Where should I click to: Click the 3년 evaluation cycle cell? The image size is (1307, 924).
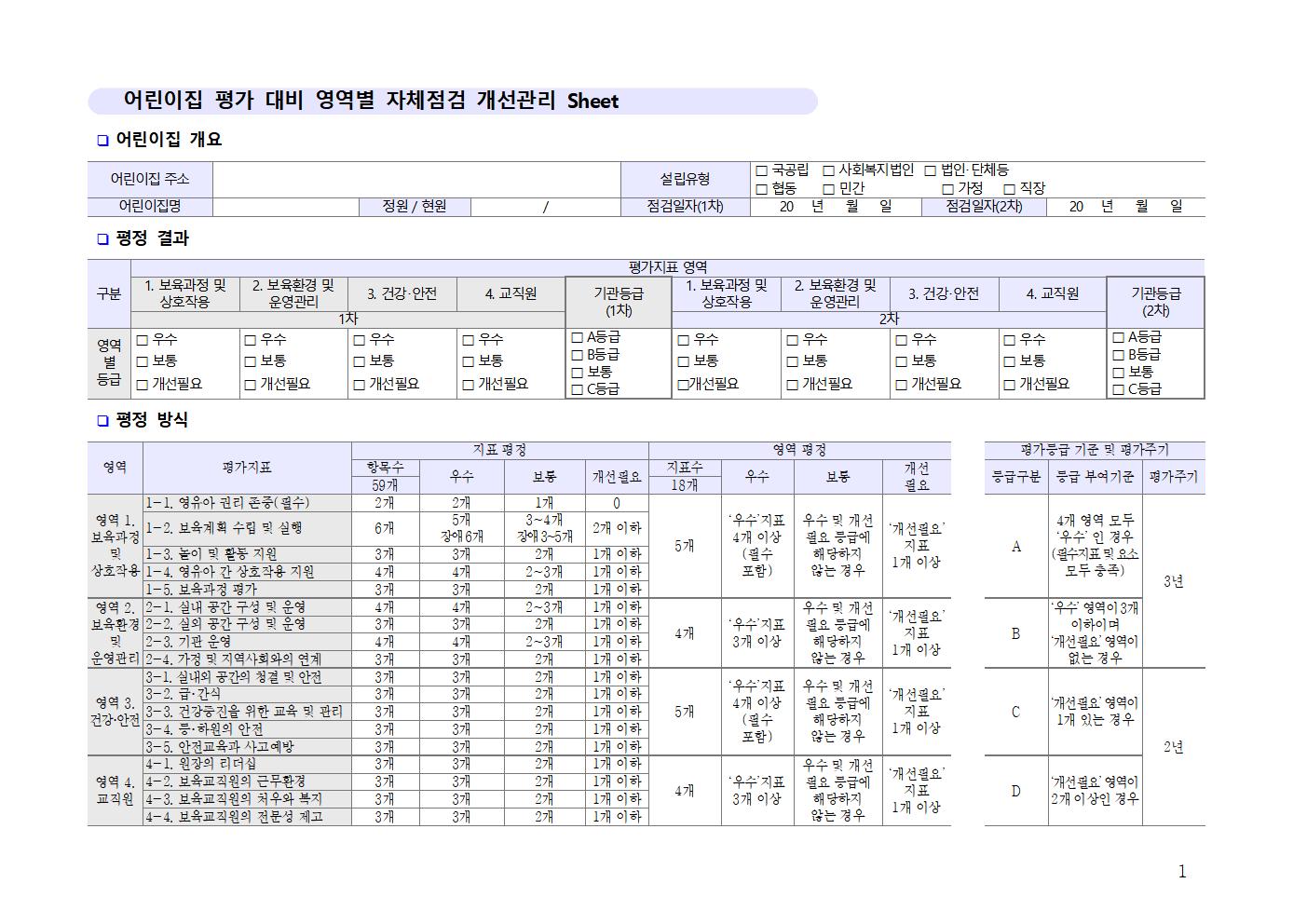coord(1174,581)
